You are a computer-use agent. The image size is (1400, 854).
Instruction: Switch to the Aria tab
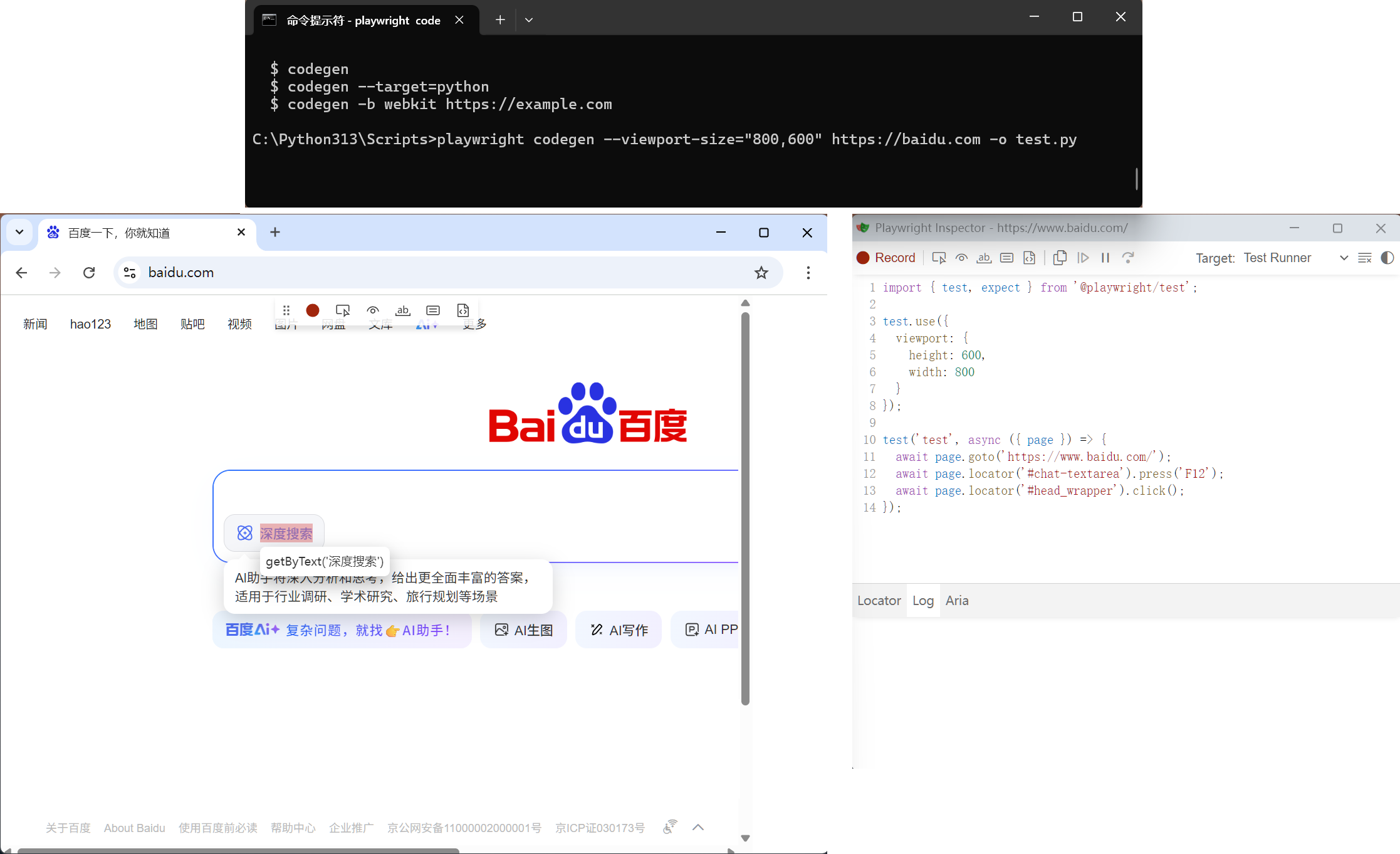point(956,601)
